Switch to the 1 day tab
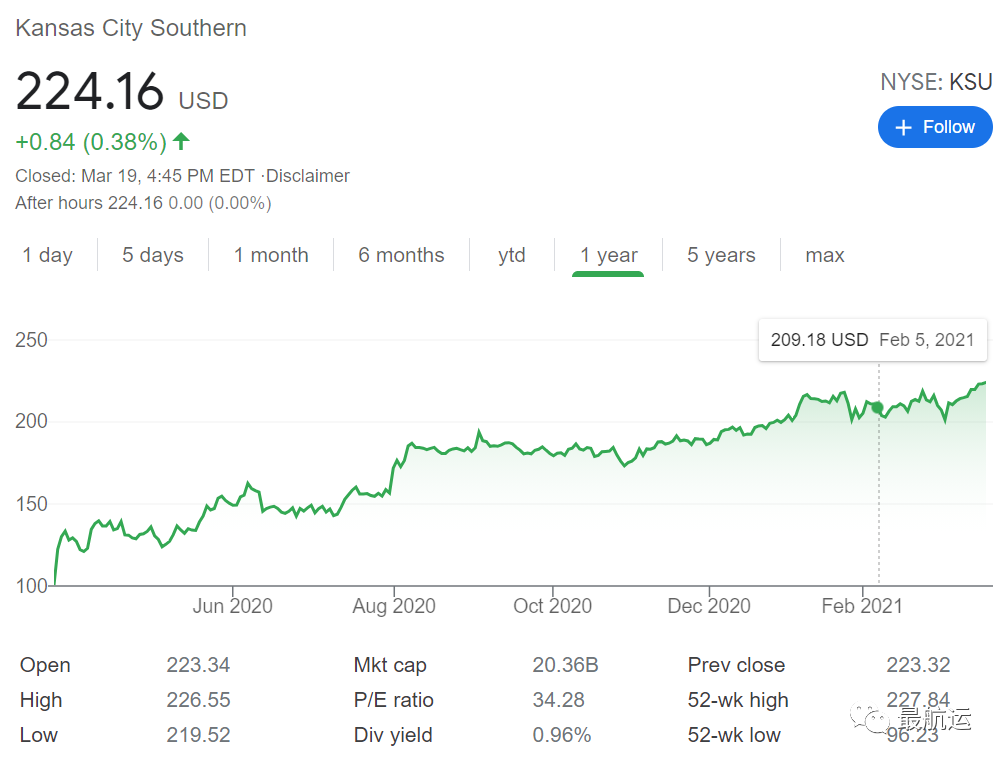This screenshot has width=1004, height=763. point(48,255)
